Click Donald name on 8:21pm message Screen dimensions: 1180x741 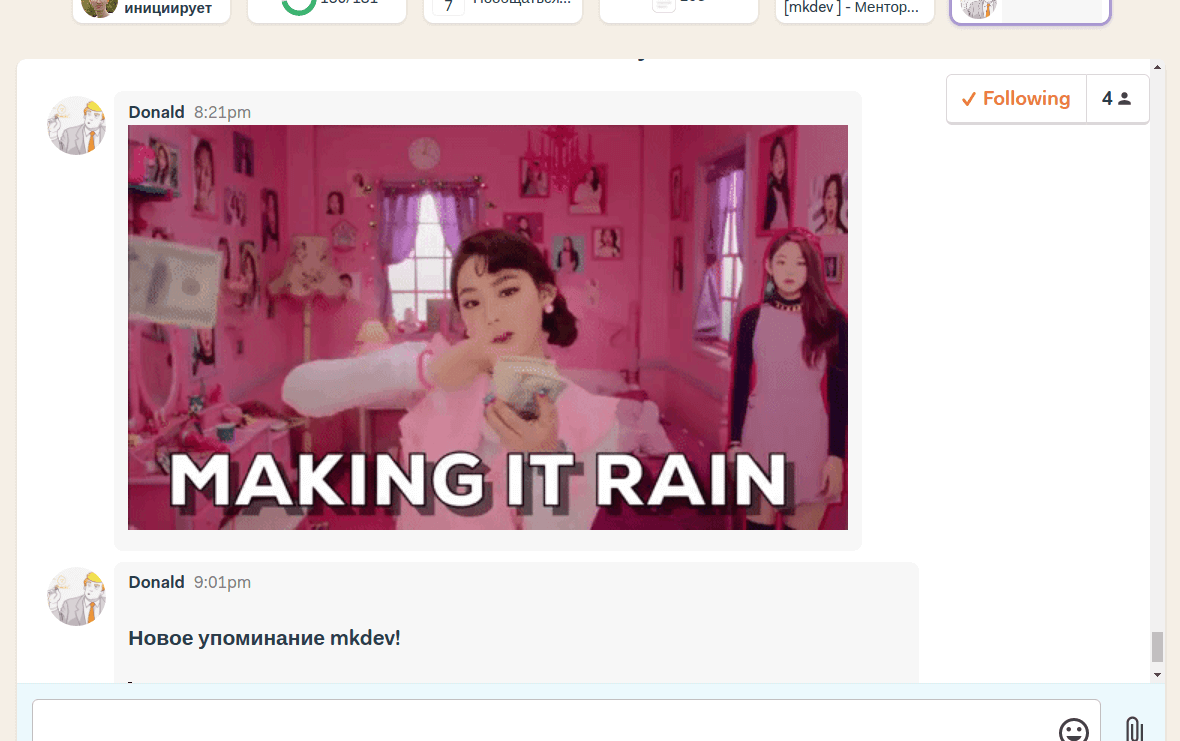(x=157, y=112)
